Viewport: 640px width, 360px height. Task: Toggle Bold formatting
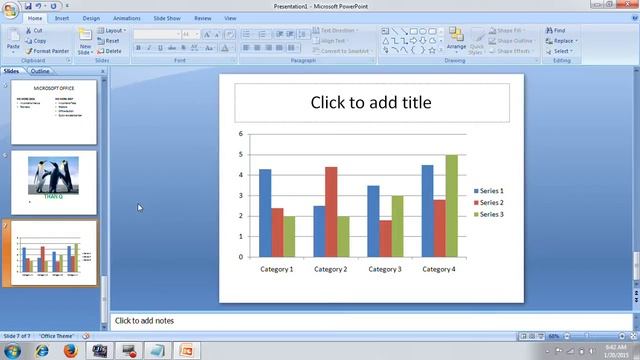pyautogui.click(x=138, y=48)
